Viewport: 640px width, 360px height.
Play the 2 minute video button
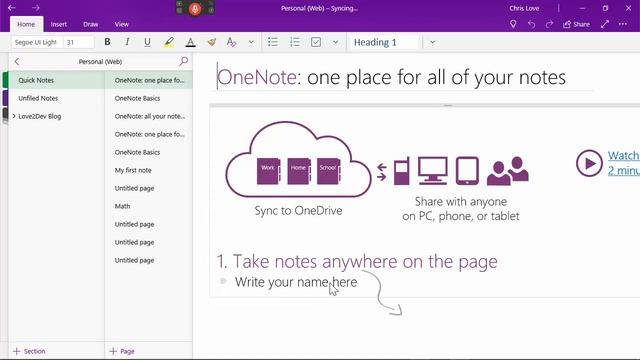point(589,163)
